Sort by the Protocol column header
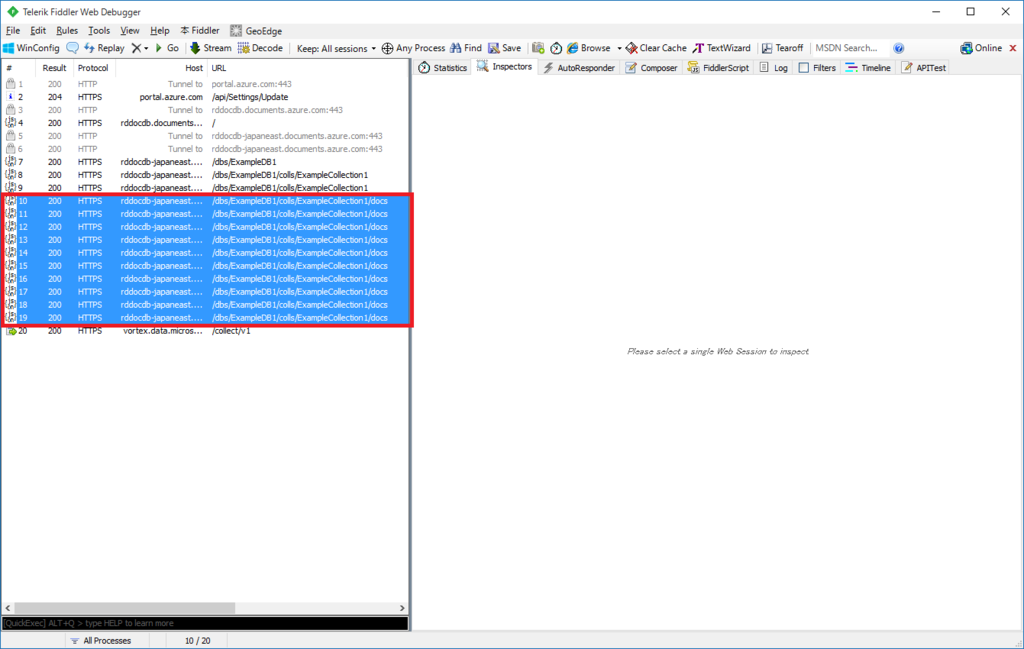The height and width of the screenshot is (649, 1024). 93,68
